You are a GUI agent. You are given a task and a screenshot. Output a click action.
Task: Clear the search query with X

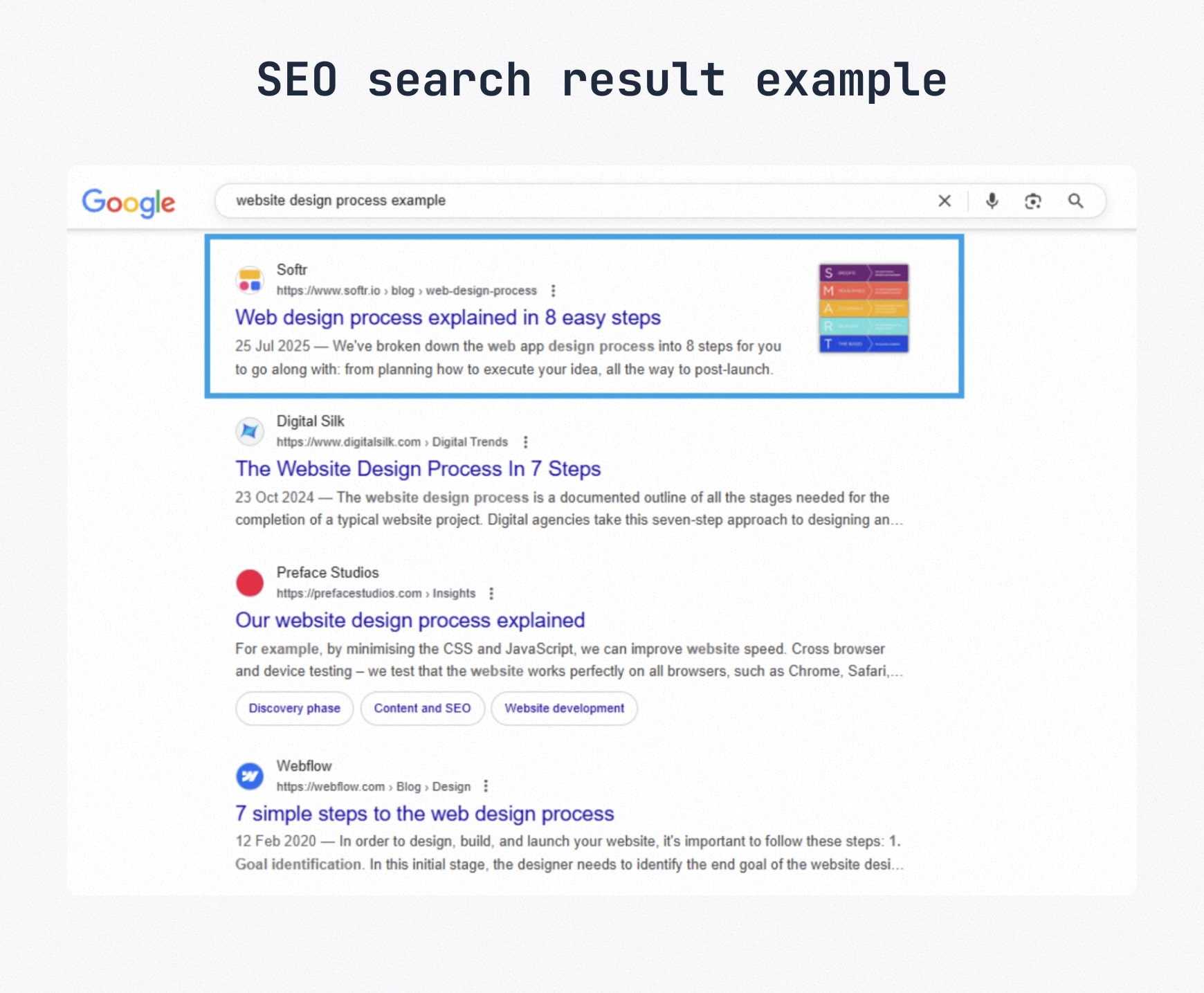point(945,201)
